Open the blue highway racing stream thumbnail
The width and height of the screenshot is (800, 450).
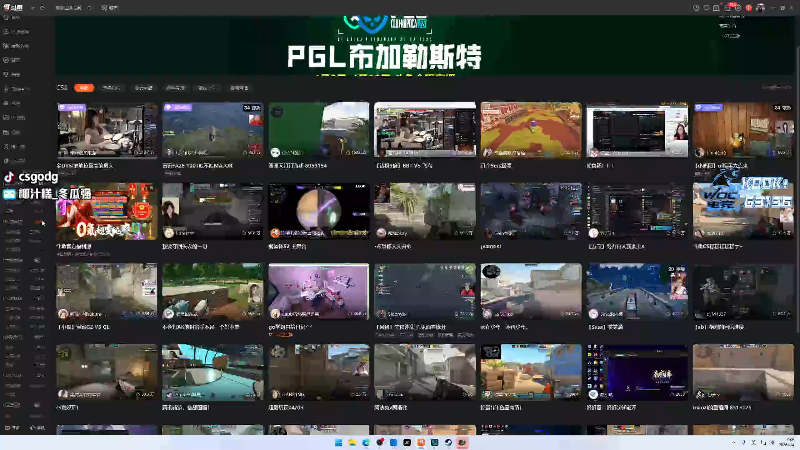(637, 291)
